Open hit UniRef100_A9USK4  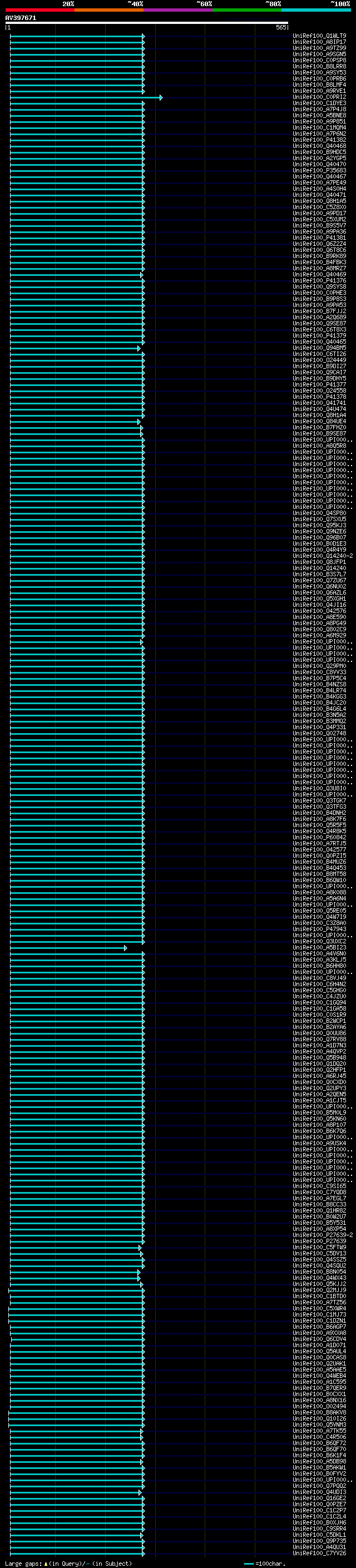pyautogui.click(x=319, y=1144)
